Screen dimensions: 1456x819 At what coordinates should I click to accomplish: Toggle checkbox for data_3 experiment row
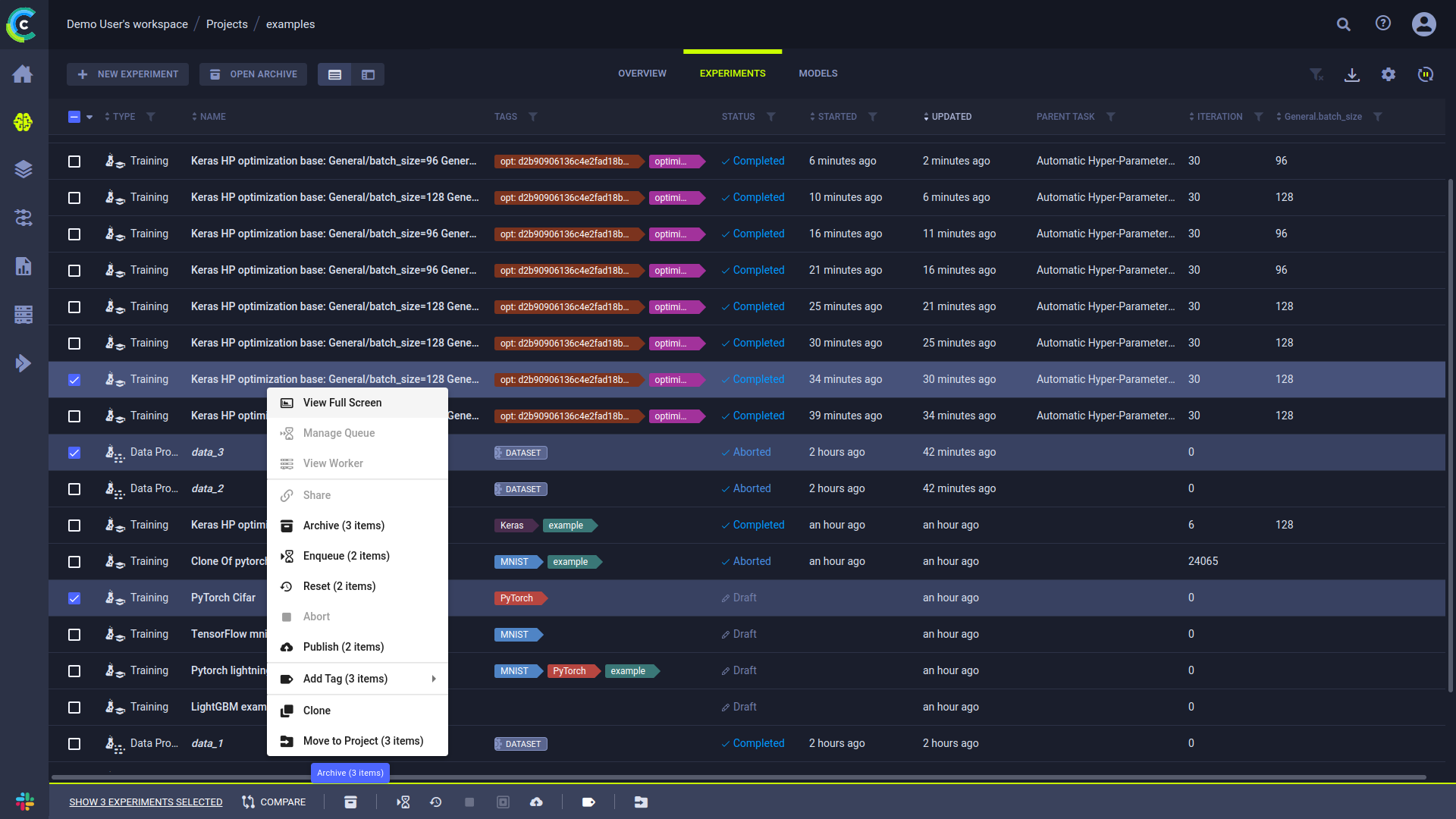pos(74,452)
